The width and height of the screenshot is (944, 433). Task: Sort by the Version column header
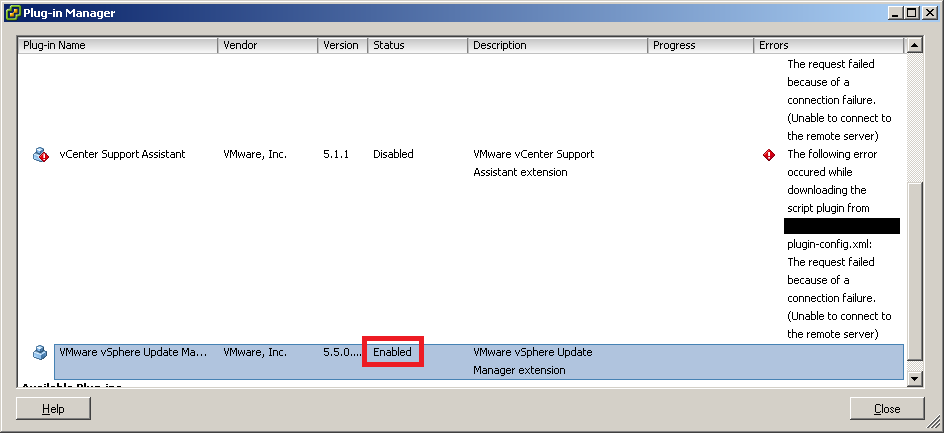[342, 46]
